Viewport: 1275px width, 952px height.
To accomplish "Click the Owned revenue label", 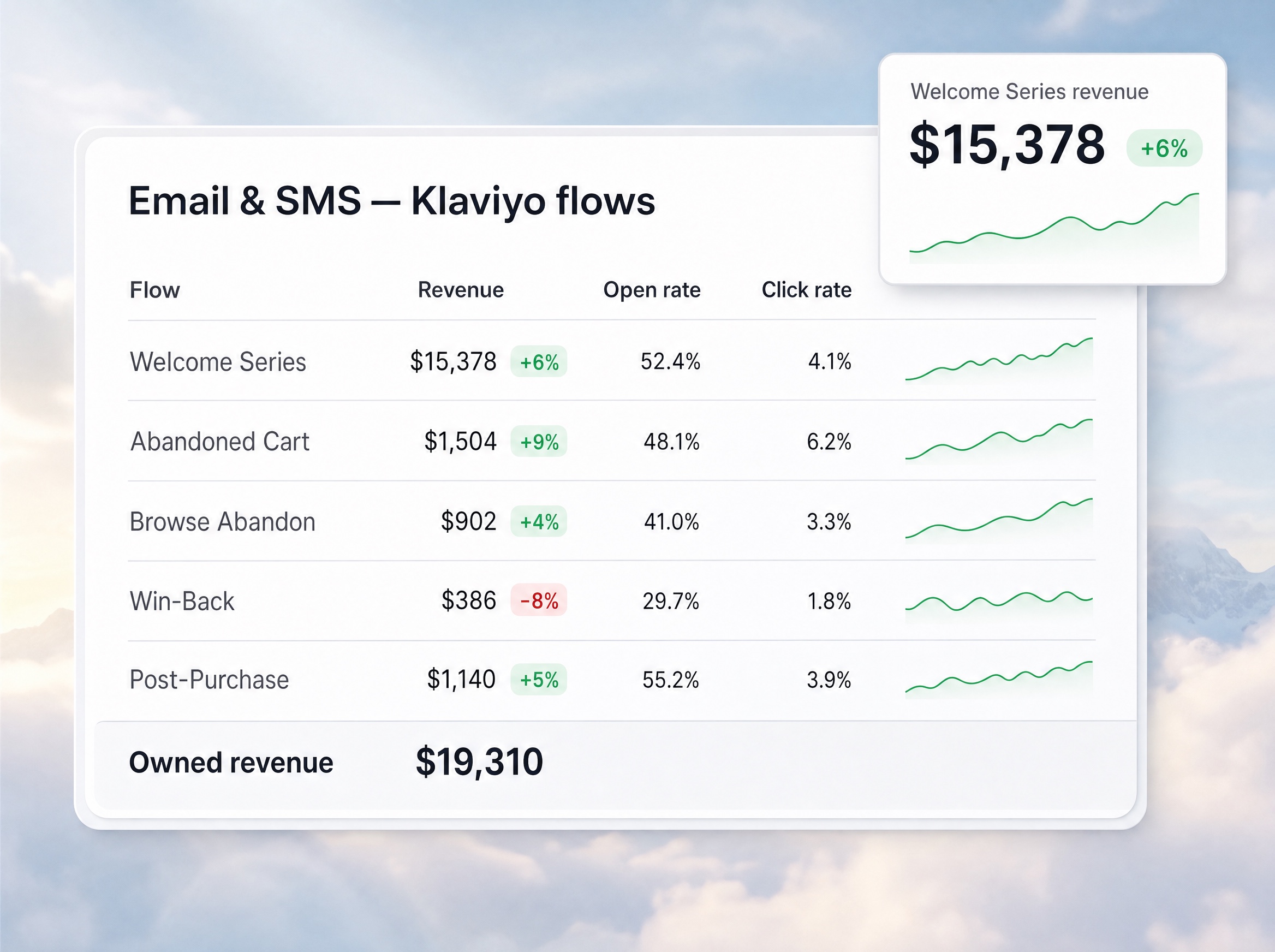I will point(231,763).
